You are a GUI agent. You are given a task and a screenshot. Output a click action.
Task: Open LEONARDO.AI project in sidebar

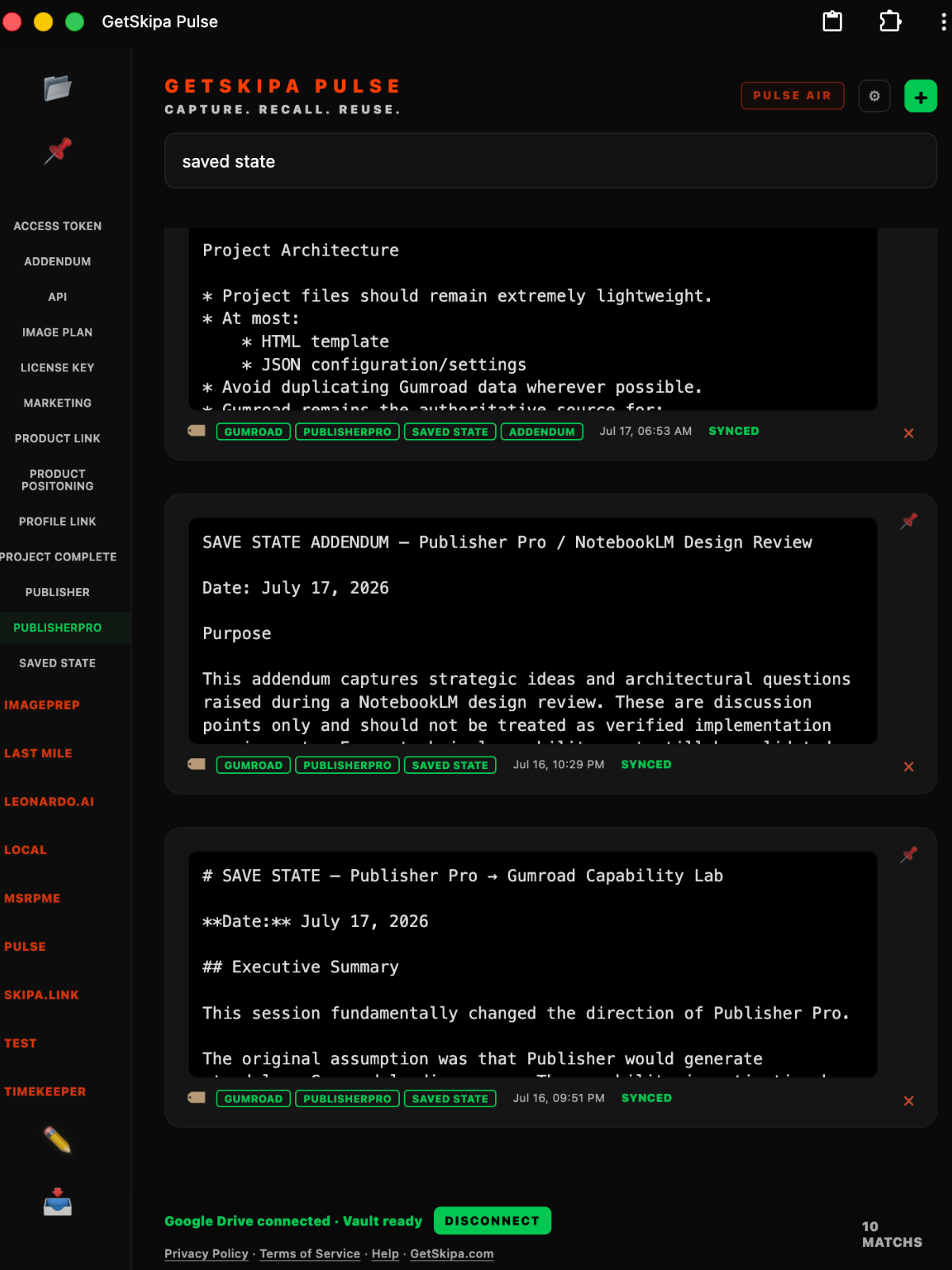click(x=49, y=802)
